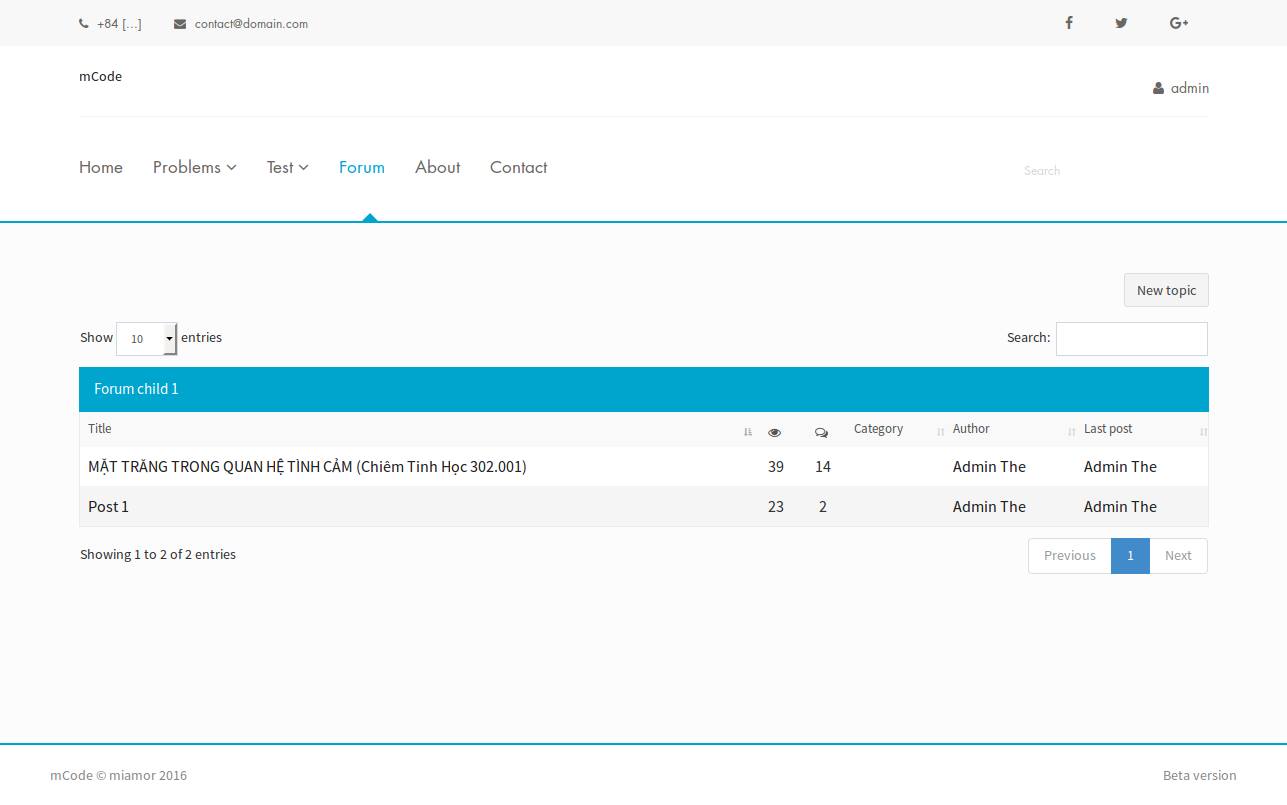The width and height of the screenshot is (1287, 805).
Task: Open the About page
Action: [x=438, y=167]
